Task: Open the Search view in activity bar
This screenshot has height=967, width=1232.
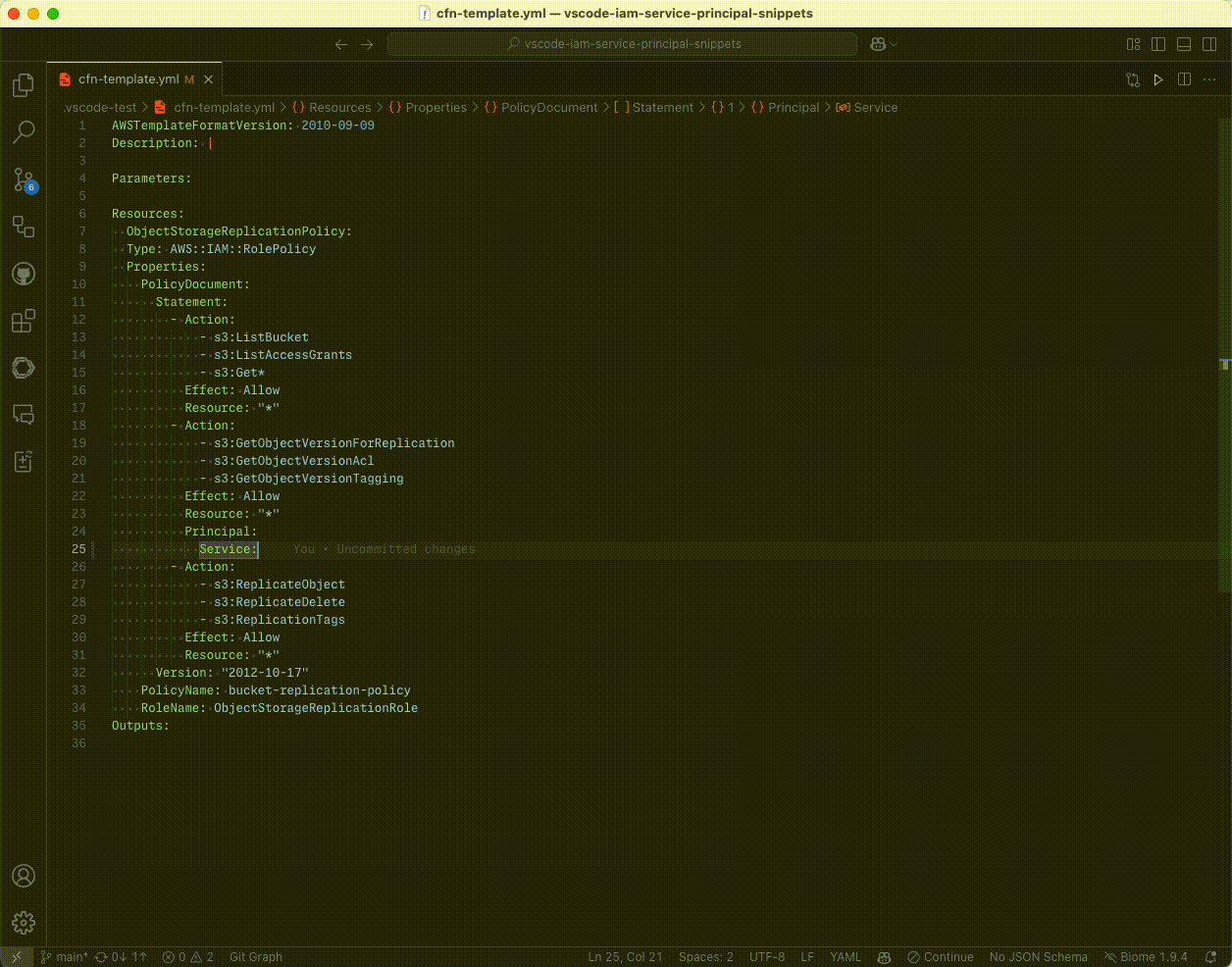Action: pos(24,131)
